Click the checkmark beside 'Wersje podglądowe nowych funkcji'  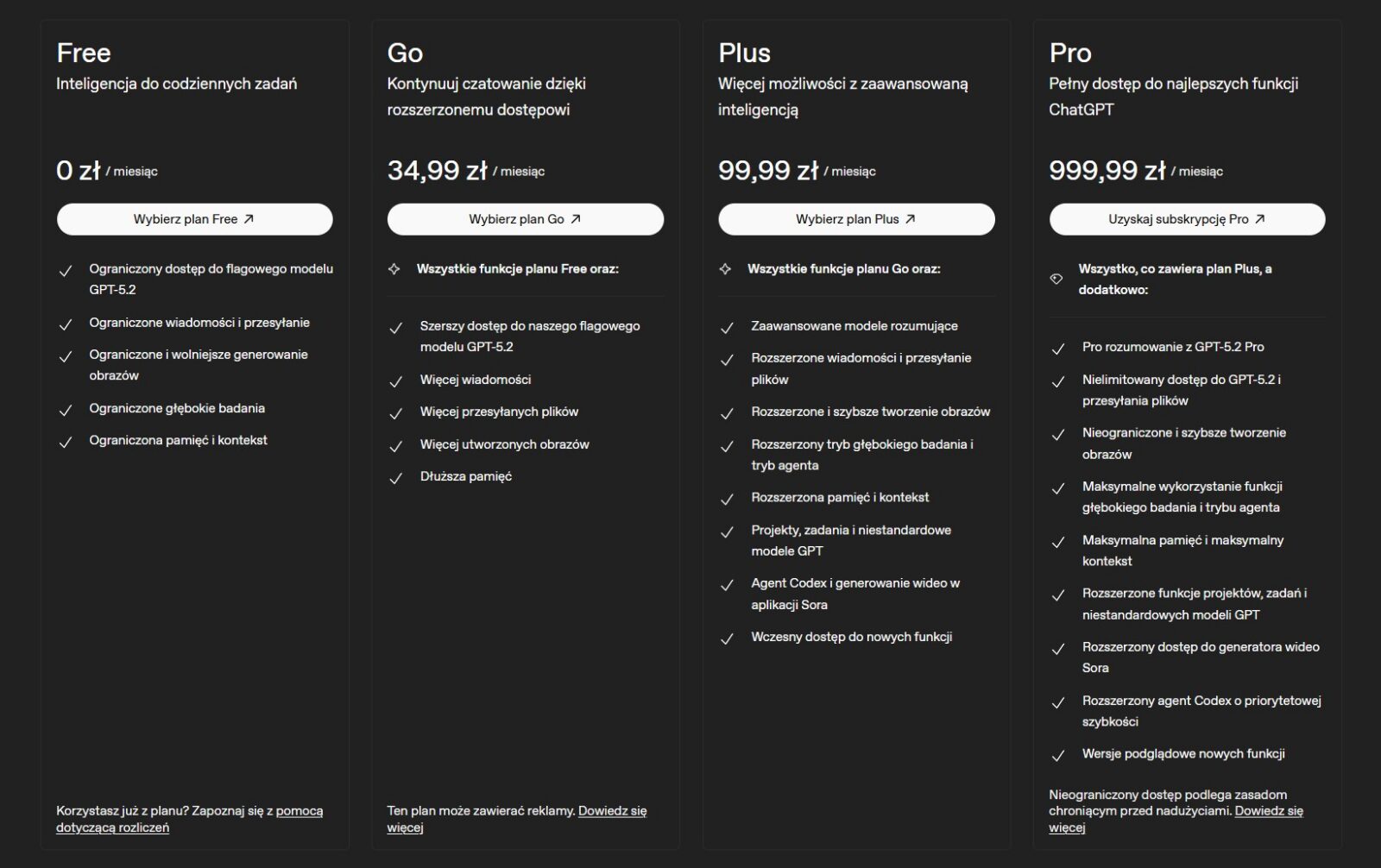pos(1058,756)
